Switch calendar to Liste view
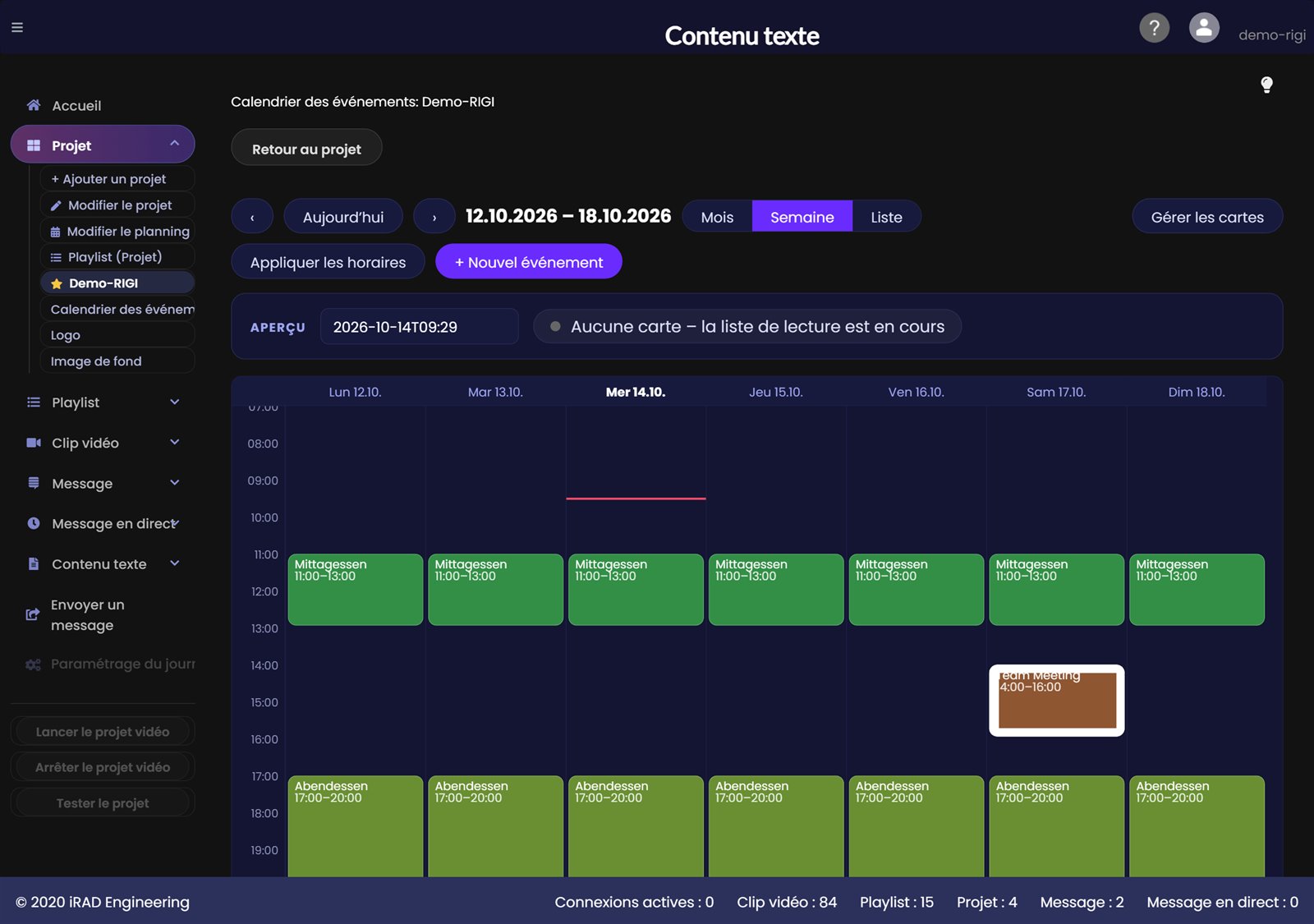 tap(886, 217)
